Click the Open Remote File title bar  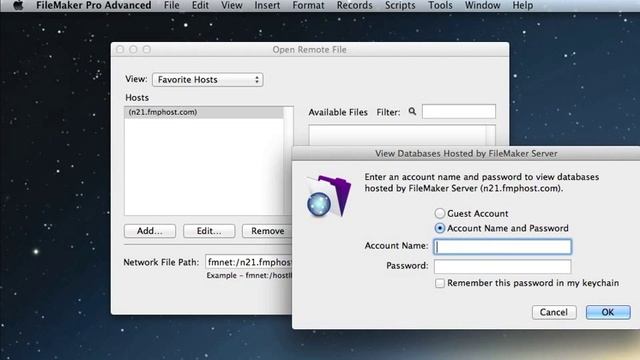(x=310, y=49)
